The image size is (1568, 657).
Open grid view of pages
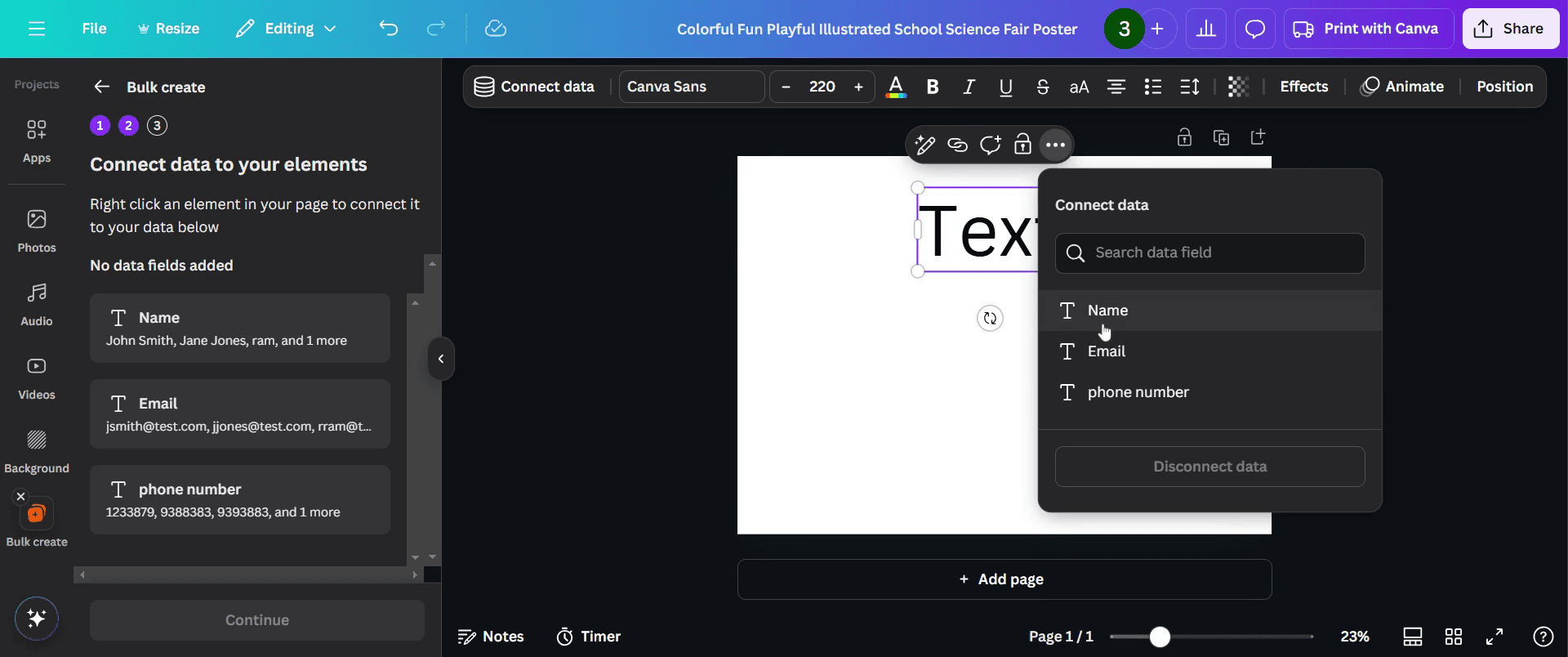[1454, 637]
